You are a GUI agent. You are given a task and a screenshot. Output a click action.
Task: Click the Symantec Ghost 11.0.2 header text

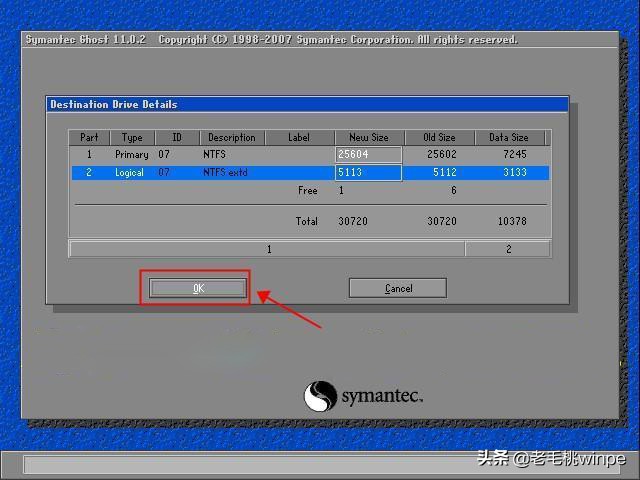(86, 40)
